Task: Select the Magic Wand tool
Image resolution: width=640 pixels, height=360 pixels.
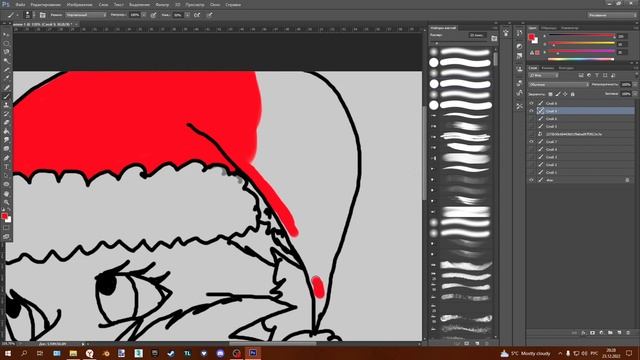Action: (7, 61)
